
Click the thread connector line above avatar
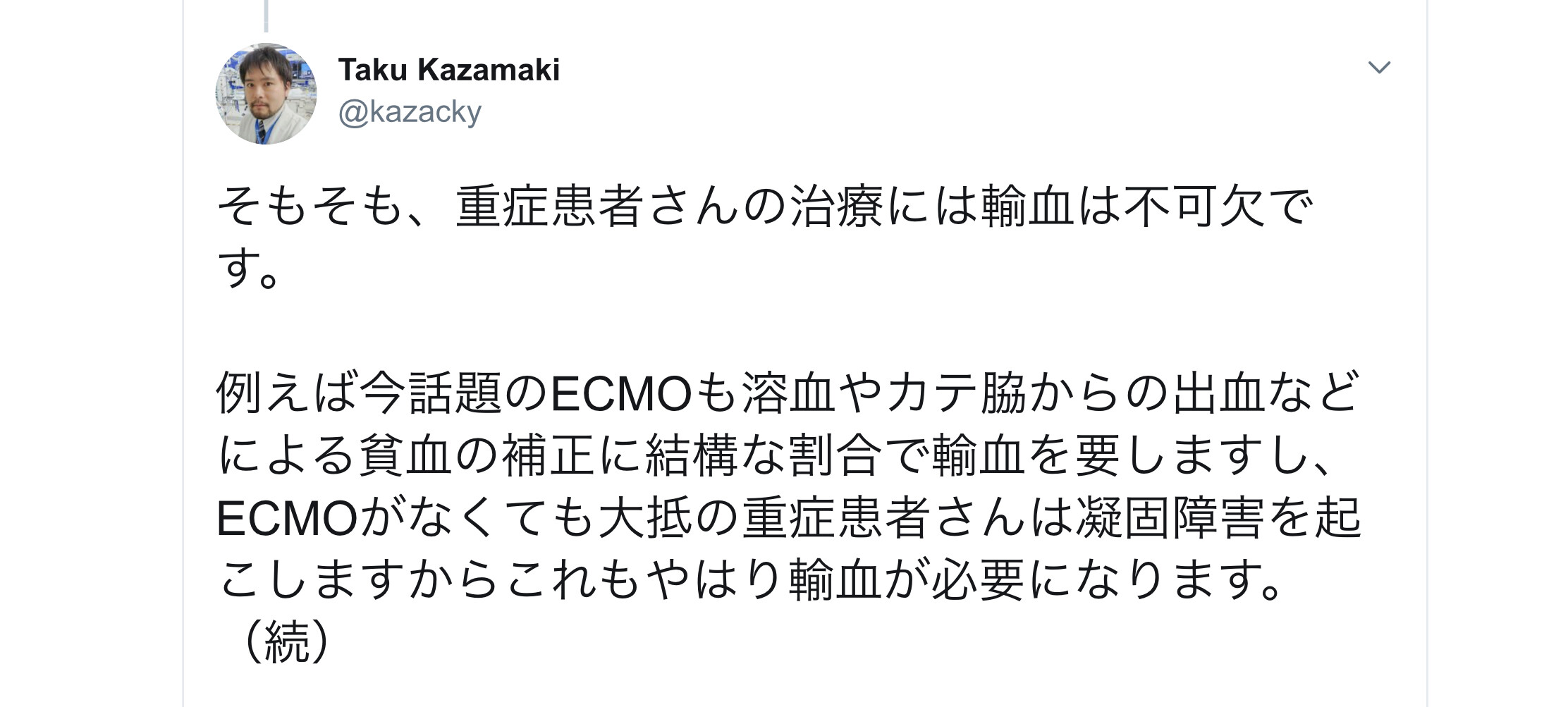[x=266, y=16]
